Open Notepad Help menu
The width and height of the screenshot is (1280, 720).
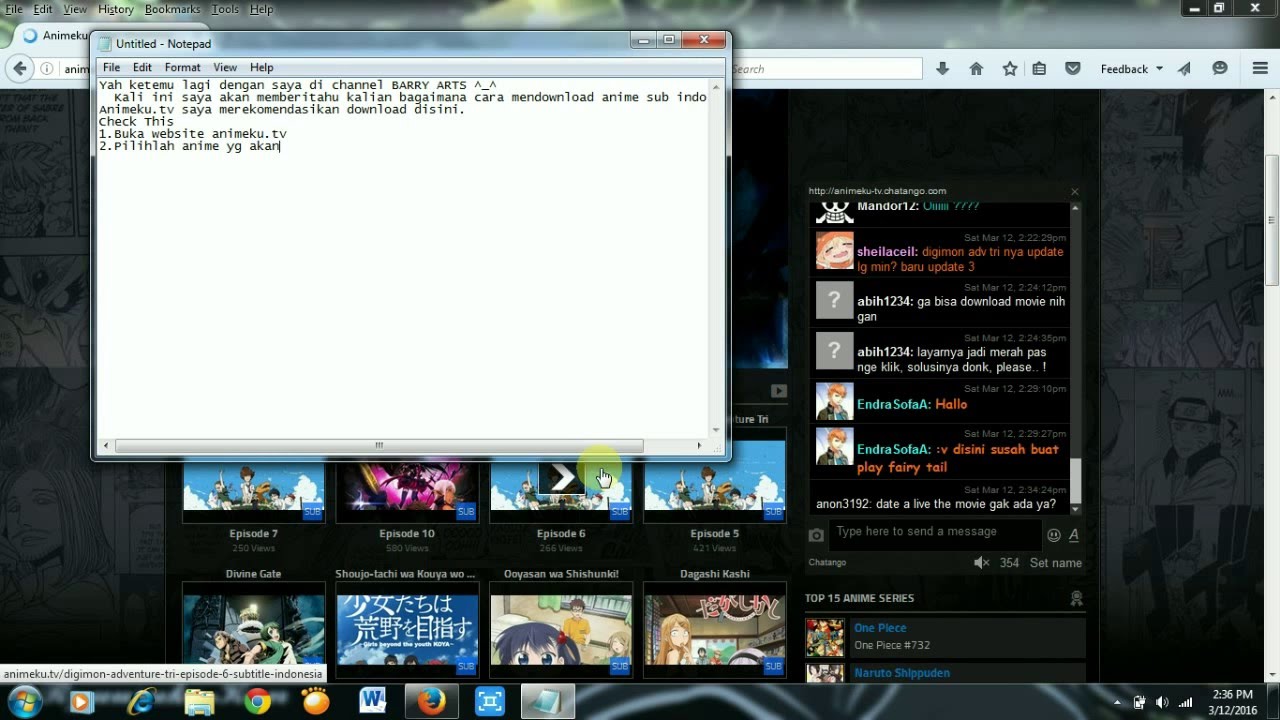(262, 67)
